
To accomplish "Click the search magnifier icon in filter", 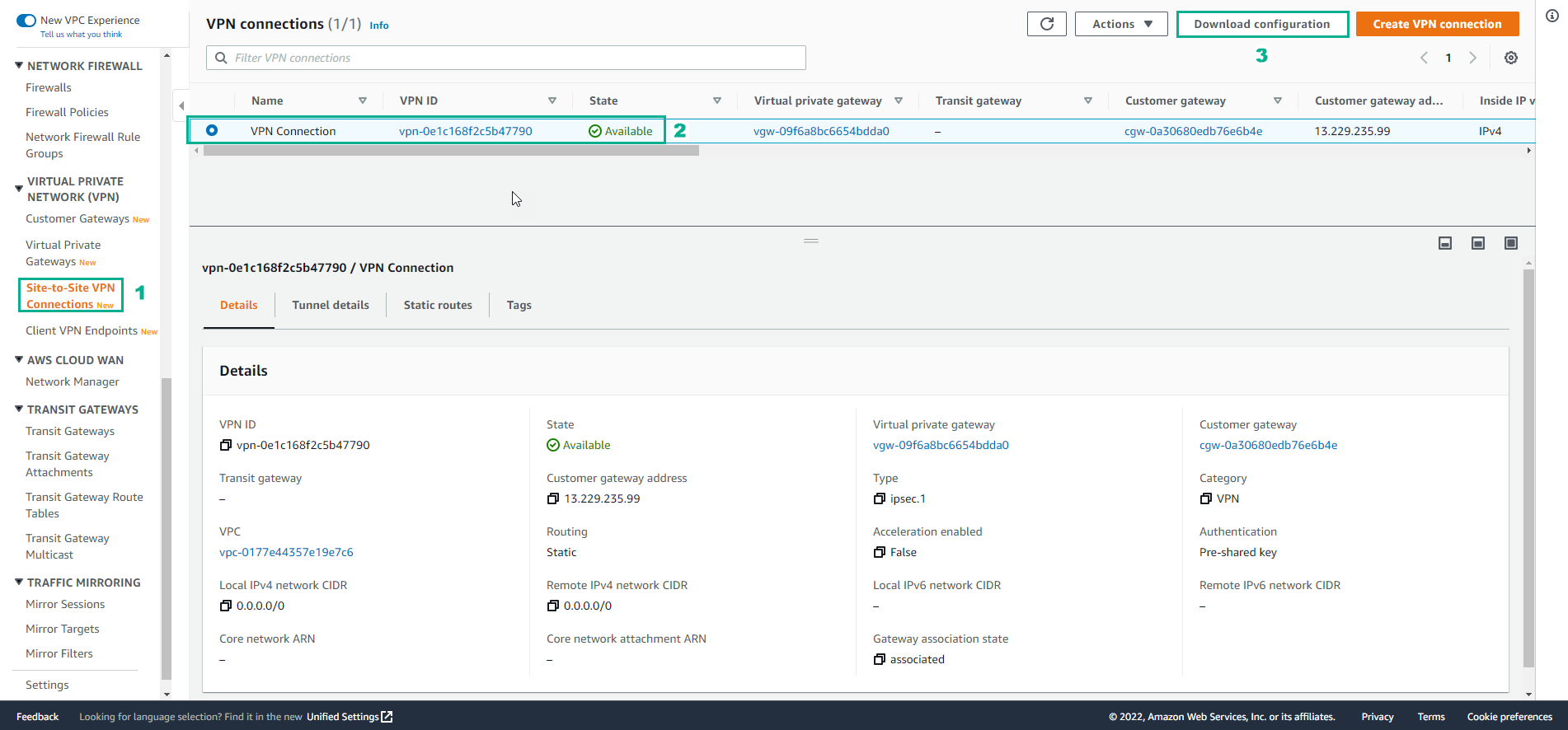I will pyautogui.click(x=221, y=58).
